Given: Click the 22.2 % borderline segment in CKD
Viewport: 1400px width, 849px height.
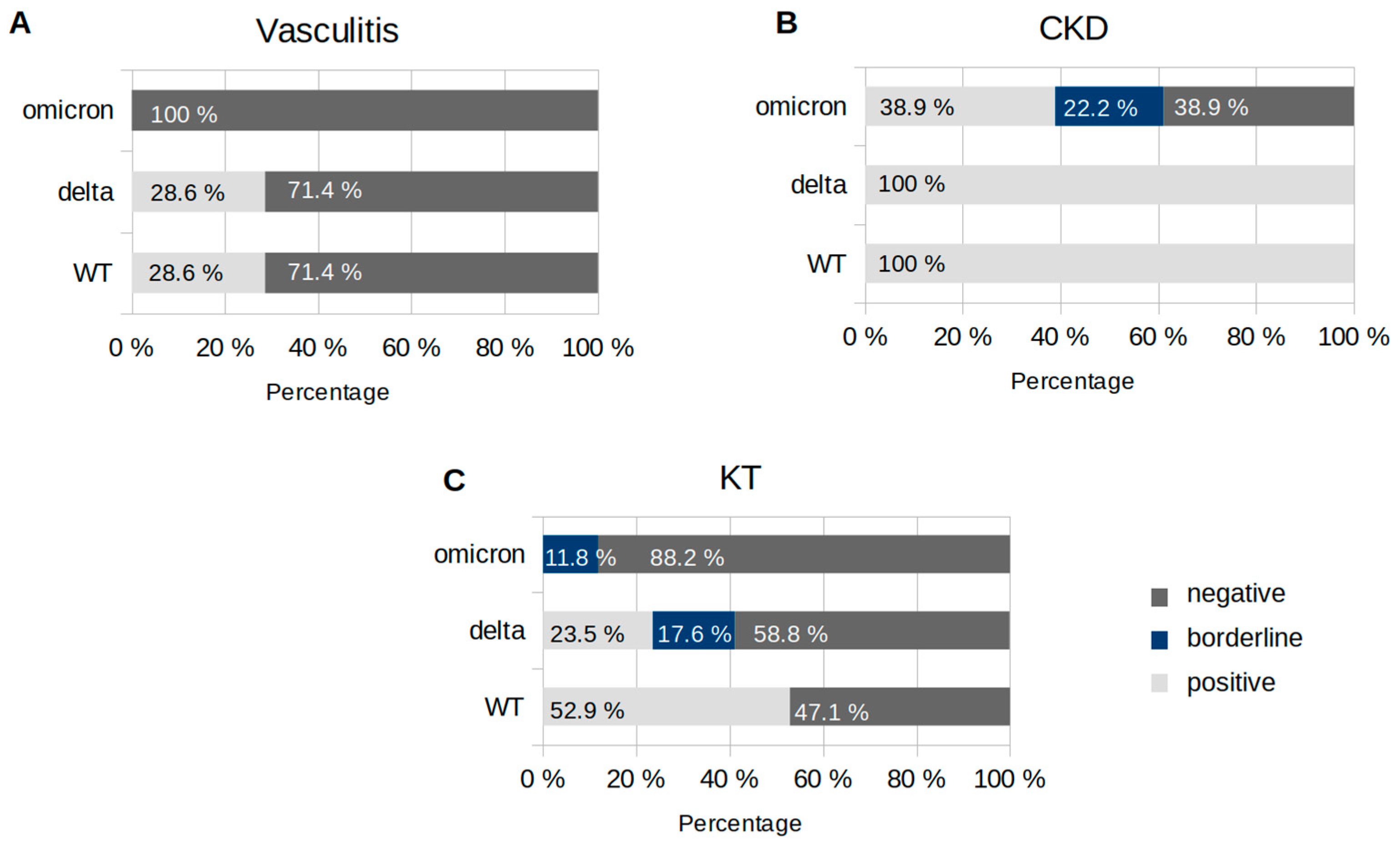Looking at the screenshot, I should pyautogui.click(x=1109, y=106).
